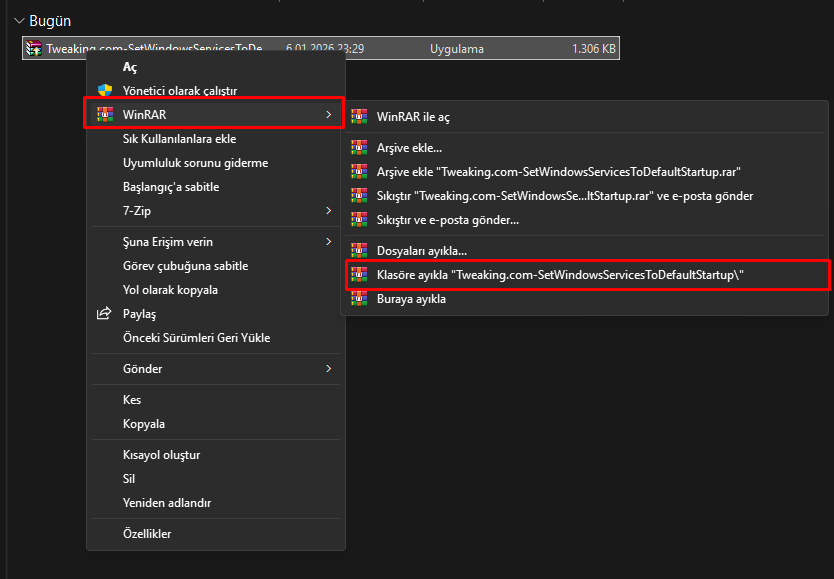Click the 'Bugün' group header text

tap(50, 21)
